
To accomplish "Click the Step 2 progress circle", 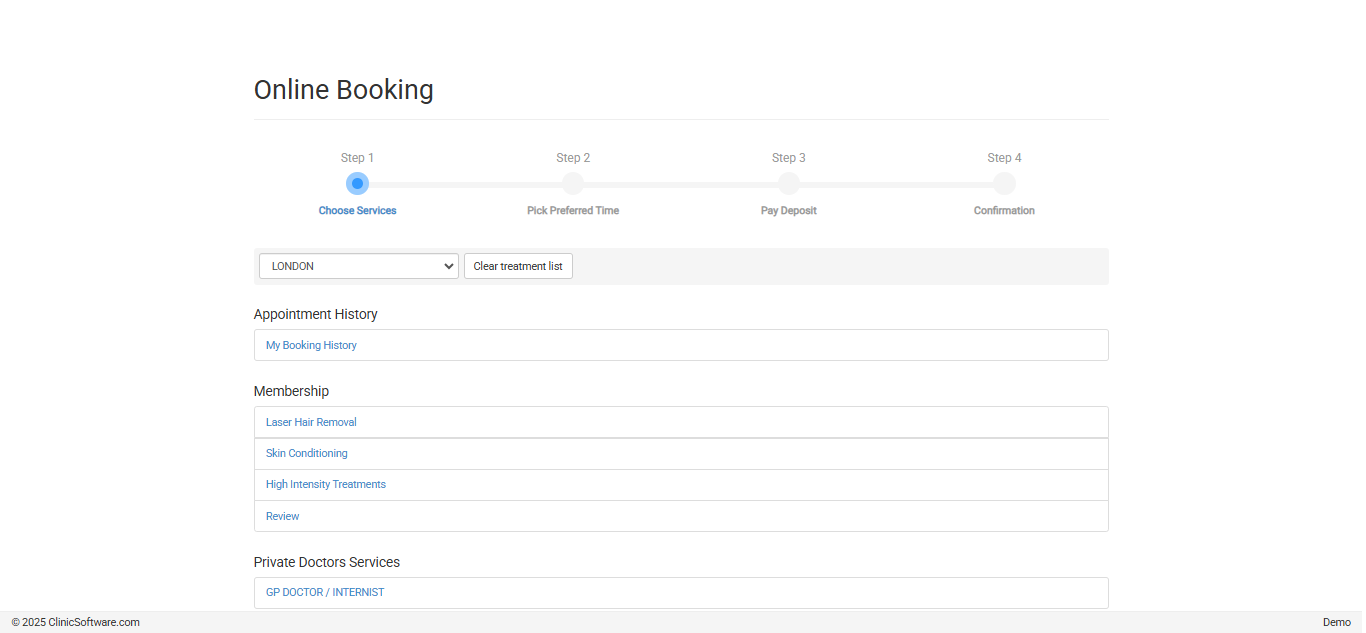I will [x=573, y=183].
